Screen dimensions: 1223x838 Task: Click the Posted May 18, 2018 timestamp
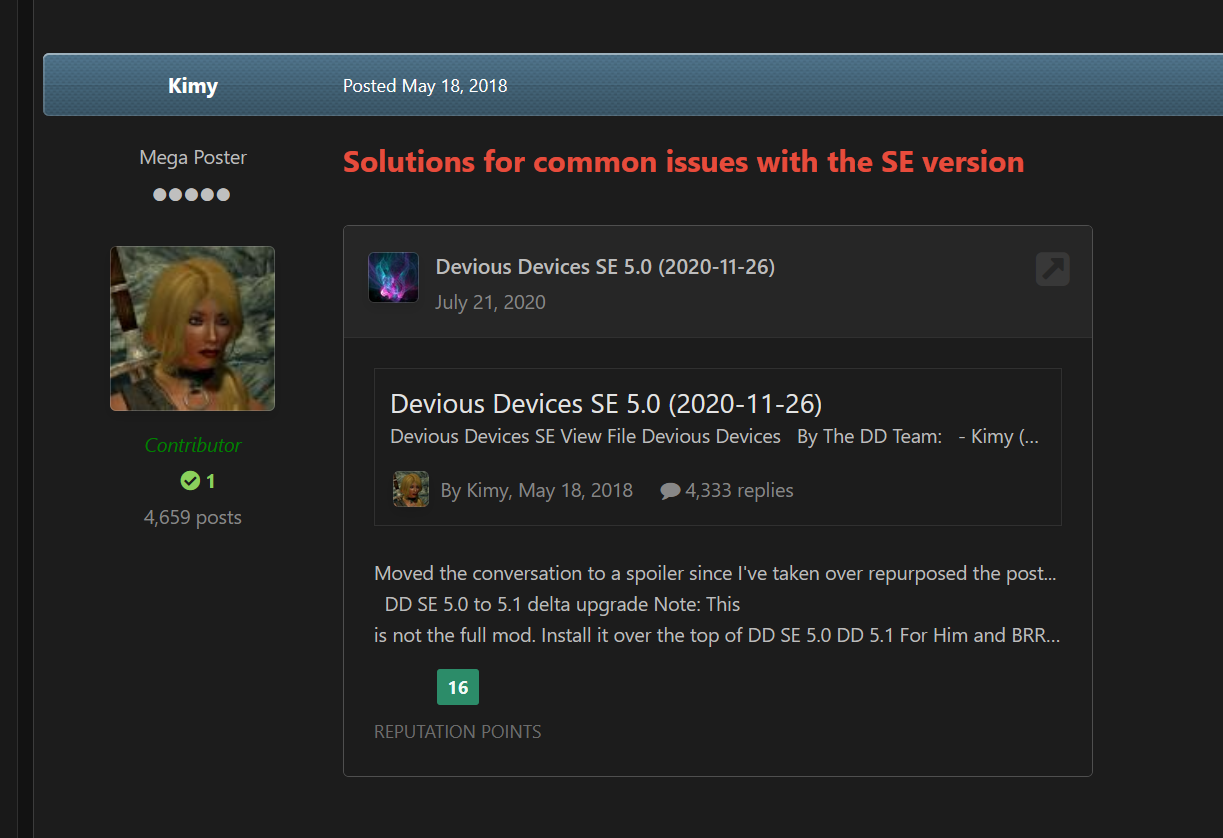425,86
